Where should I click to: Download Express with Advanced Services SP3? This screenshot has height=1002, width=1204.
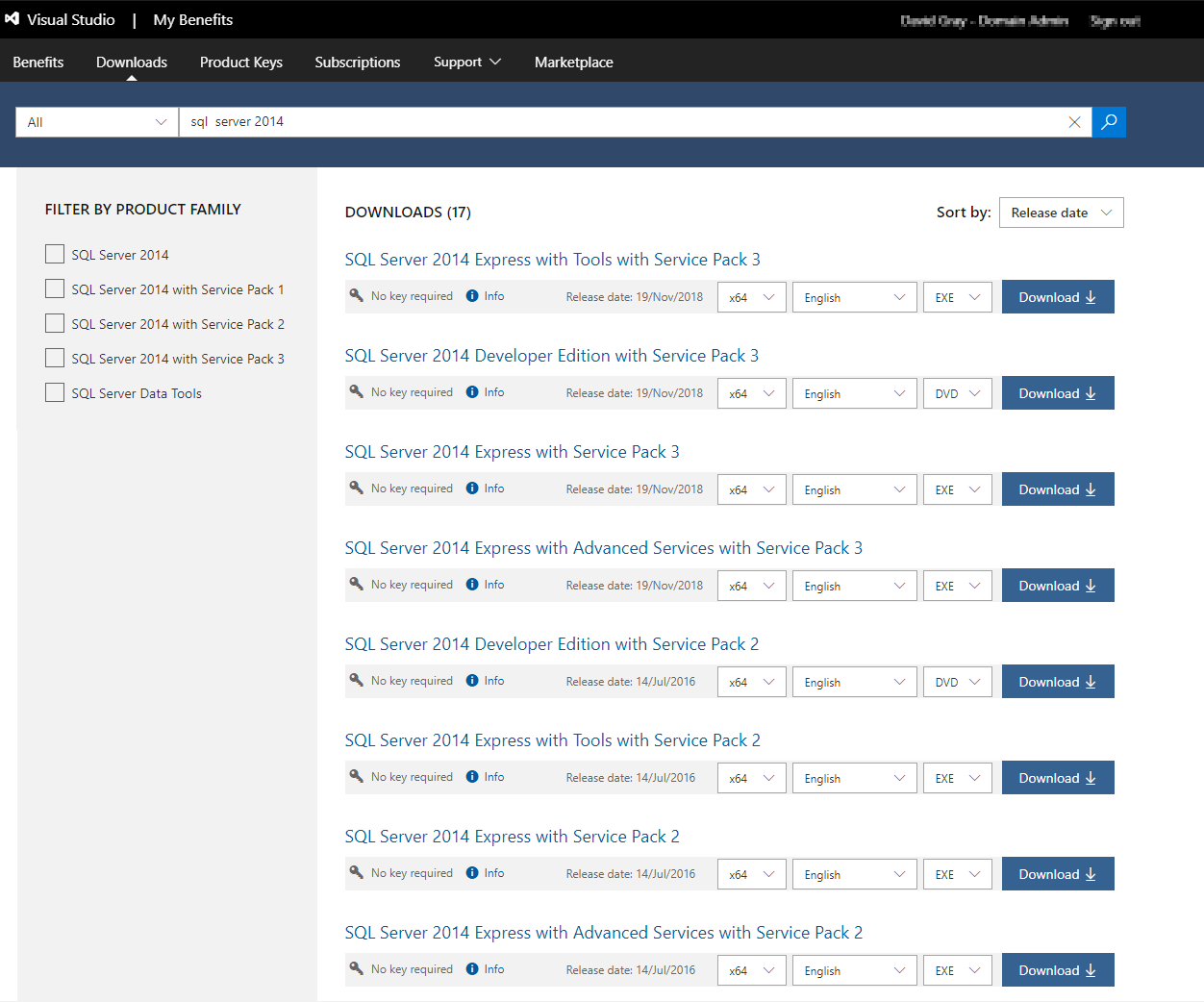coord(1058,586)
